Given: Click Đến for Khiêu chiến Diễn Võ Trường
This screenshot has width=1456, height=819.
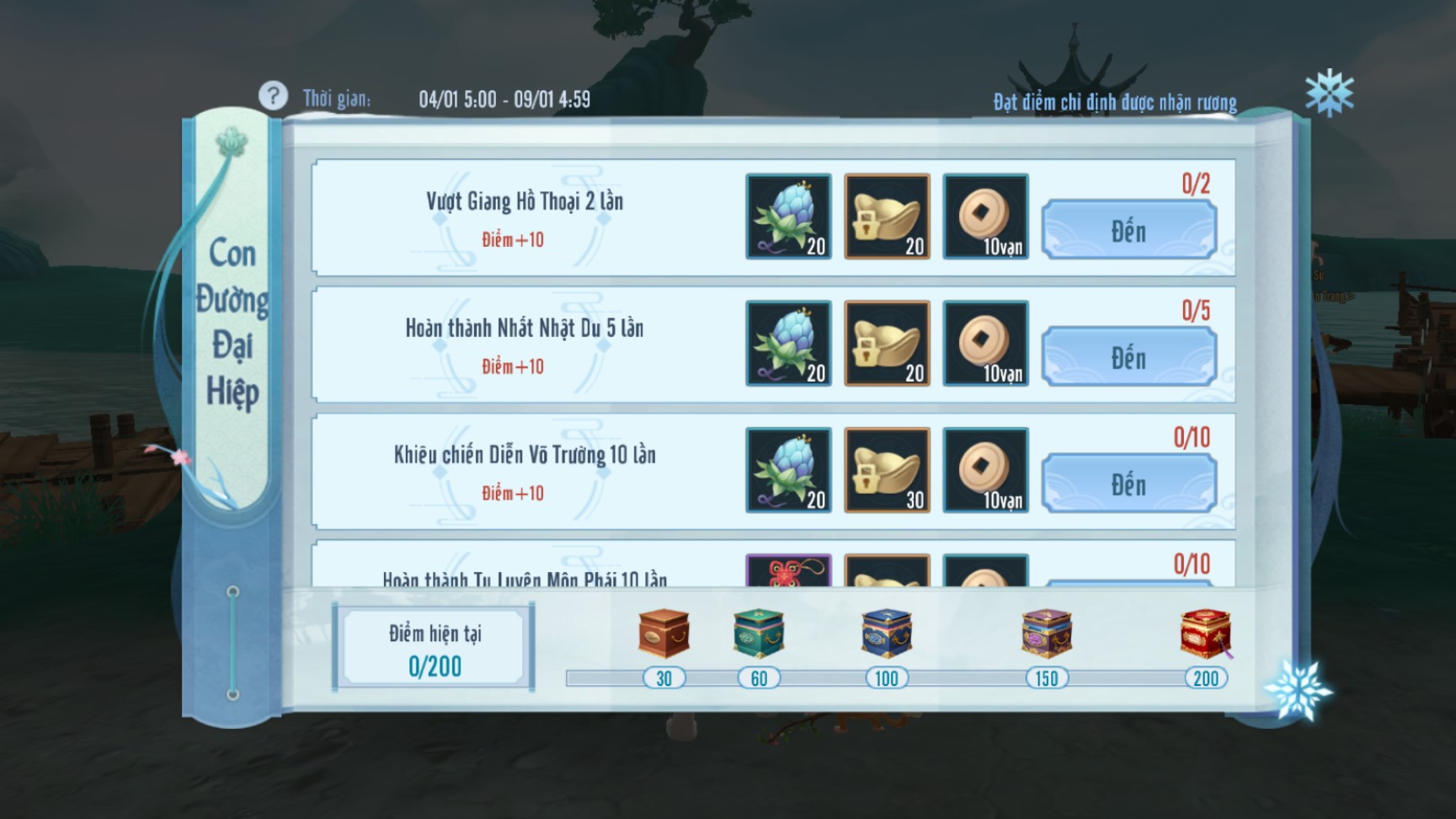Looking at the screenshot, I should pos(1128,484).
